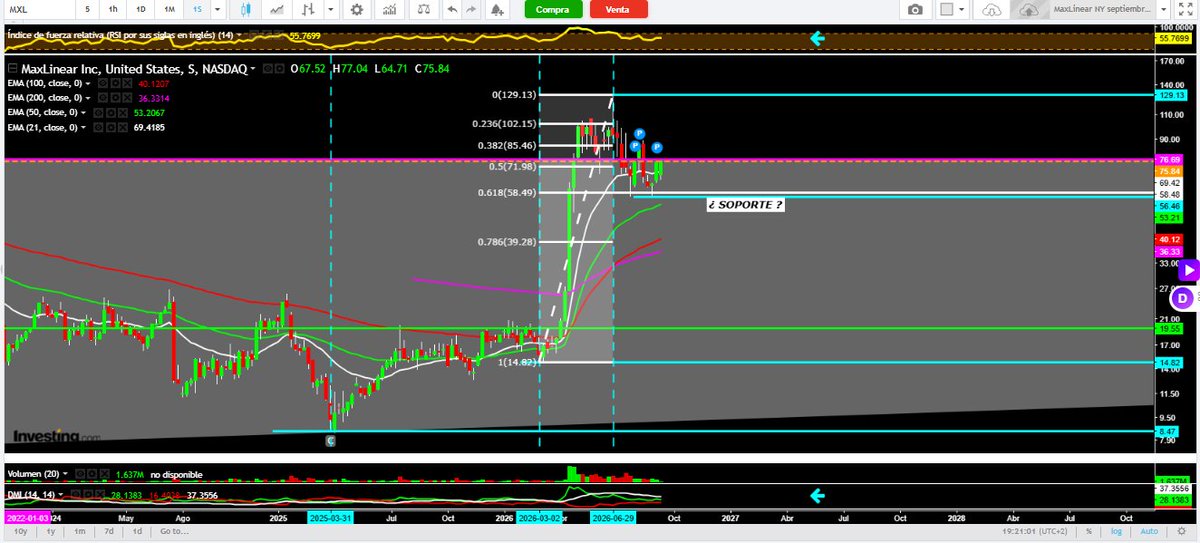Screen dimensions: 1200x543
Task: Hide the RSI indicator line
Action: 253,35
